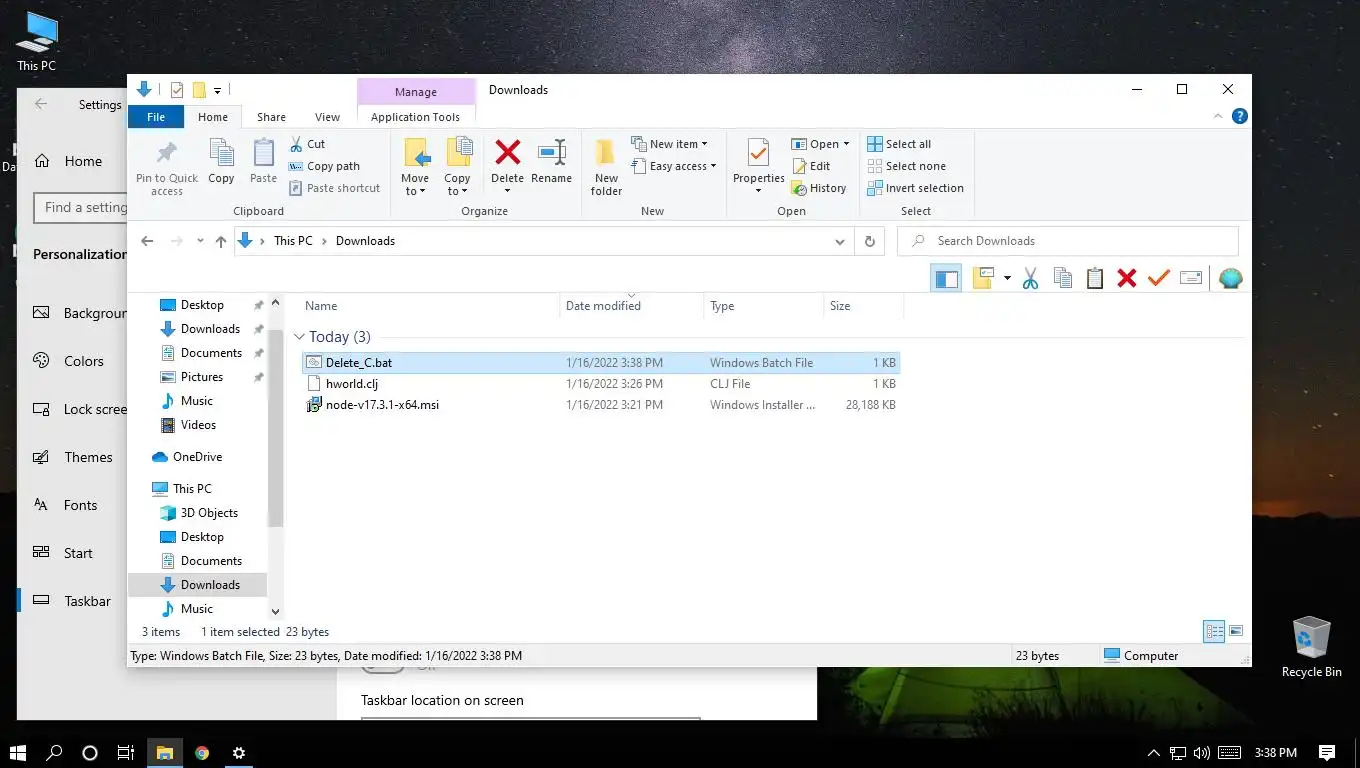Toggle the navigation pane button in the secondary toolbar
Image resolution: width=1360 pixels, height=768 pixels.
(x=946, y=279)
